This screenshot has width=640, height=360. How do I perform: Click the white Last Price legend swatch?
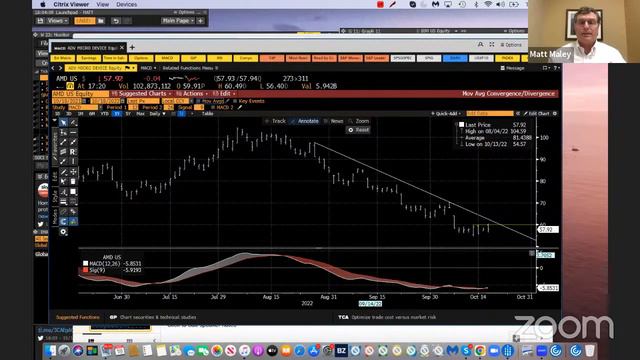point(461,125)
